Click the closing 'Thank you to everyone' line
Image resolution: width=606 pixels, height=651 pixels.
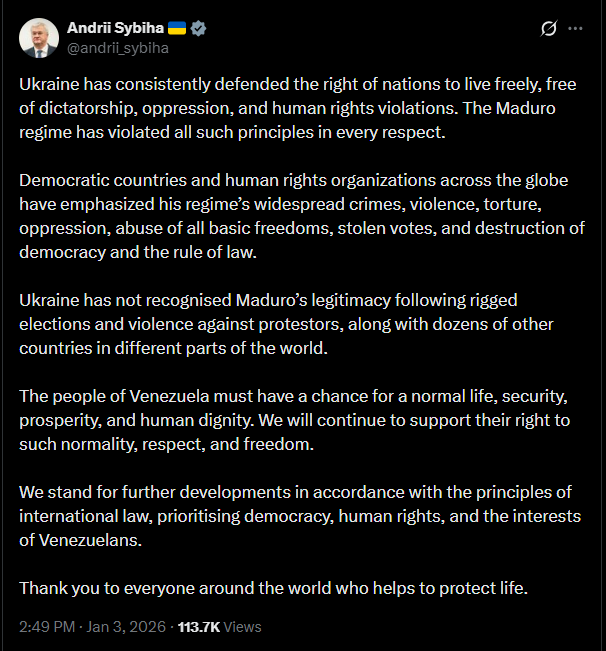tap(273, 588)
